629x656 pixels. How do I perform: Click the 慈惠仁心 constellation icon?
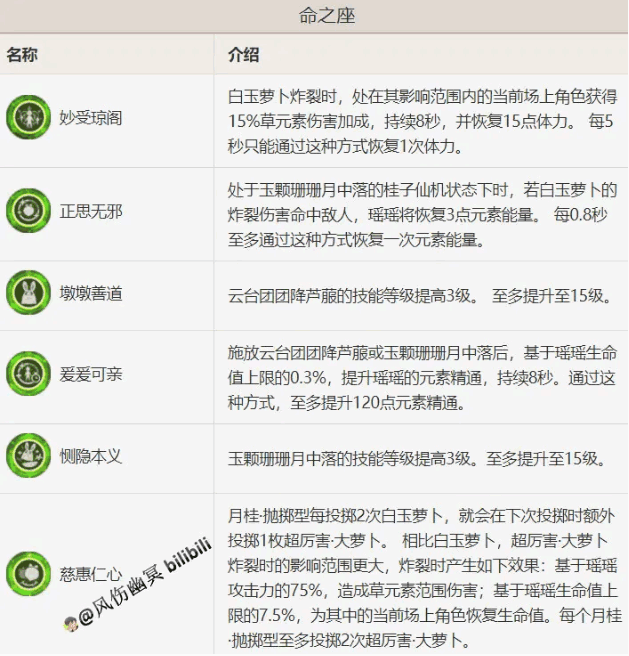pyautogui.click(x=28, y=574)
